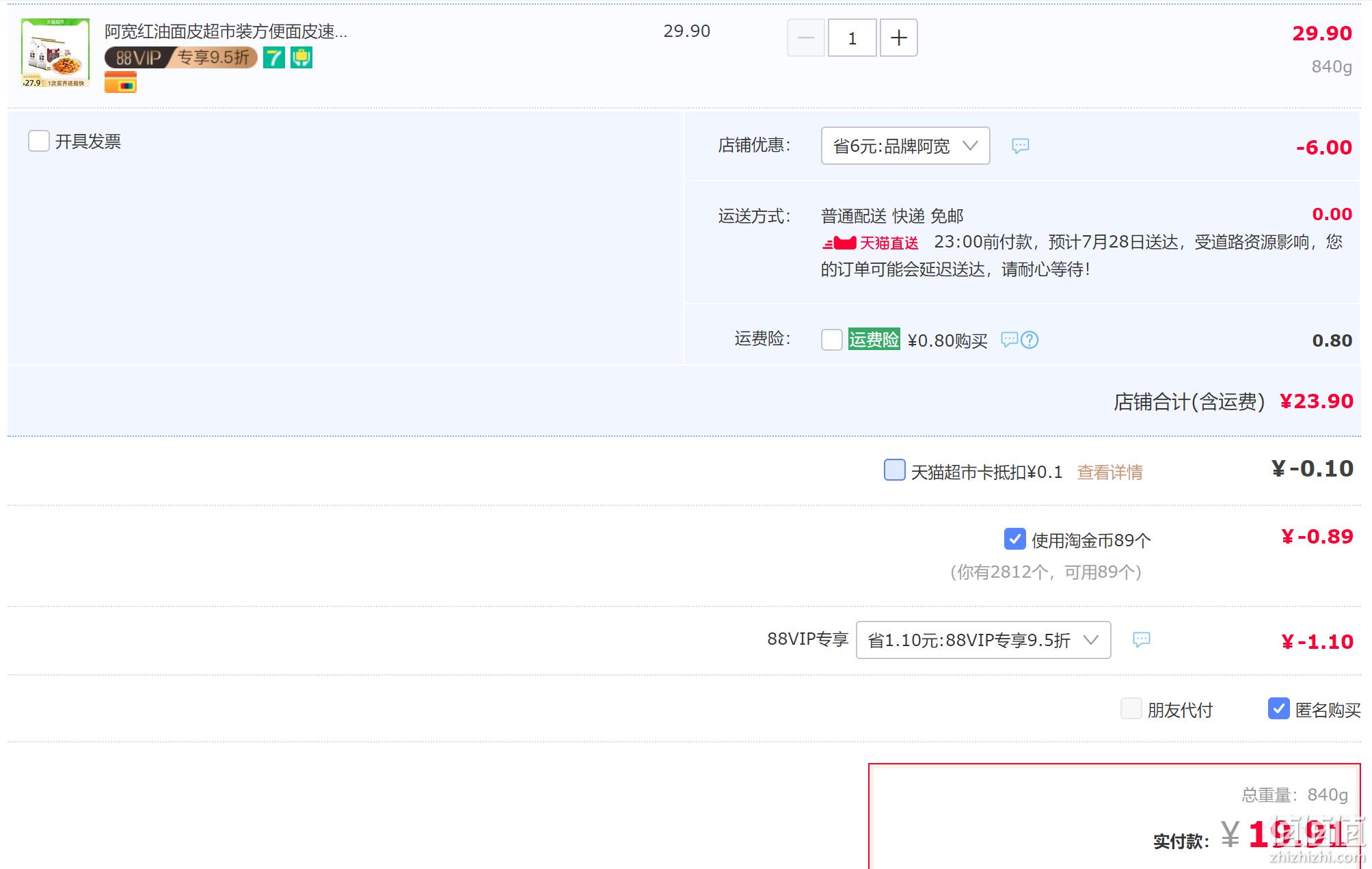The height and width of the screenshot is (869, 1372).
Task: Click the item weight text 840g under the price
Action: (1332, 67)
